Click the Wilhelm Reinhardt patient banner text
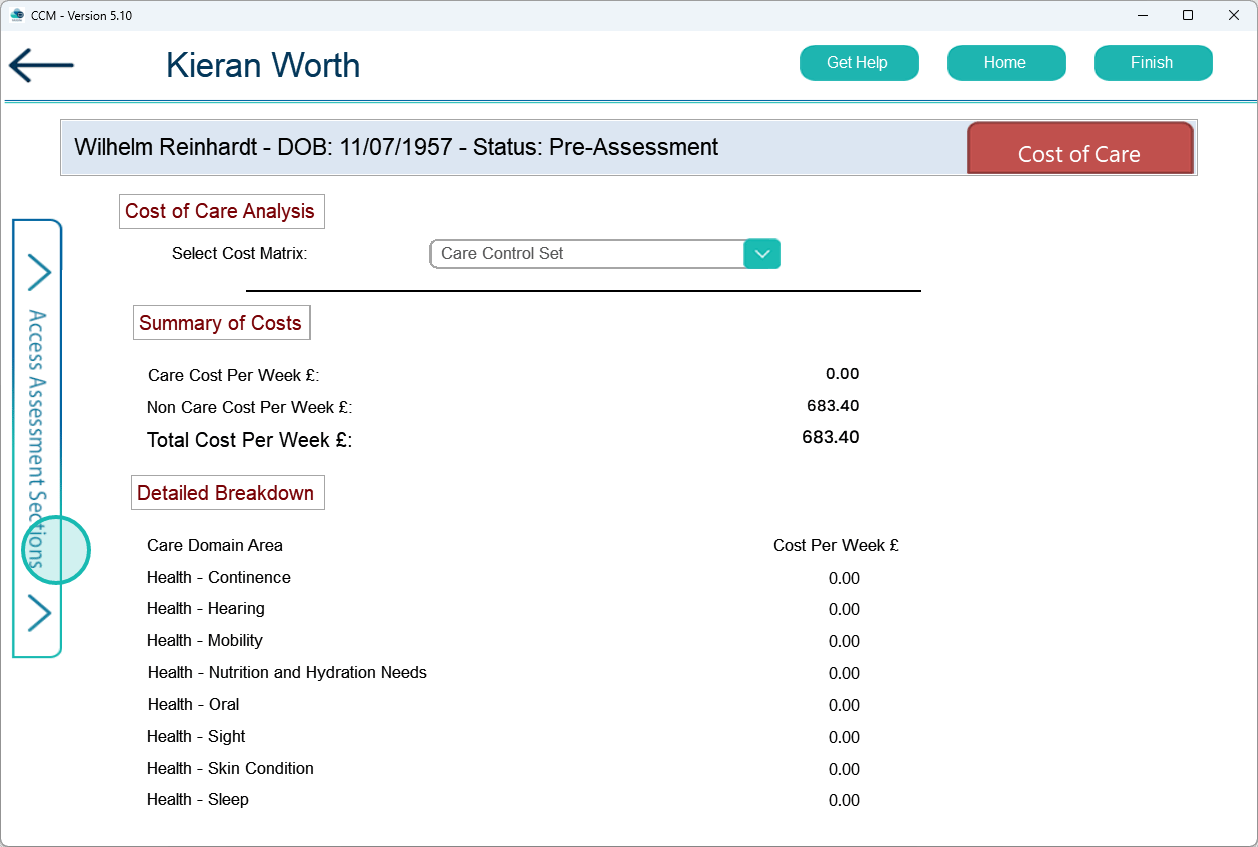Image resolution: width=1258 pixels, height=847 pixels. tap(396, 148)
